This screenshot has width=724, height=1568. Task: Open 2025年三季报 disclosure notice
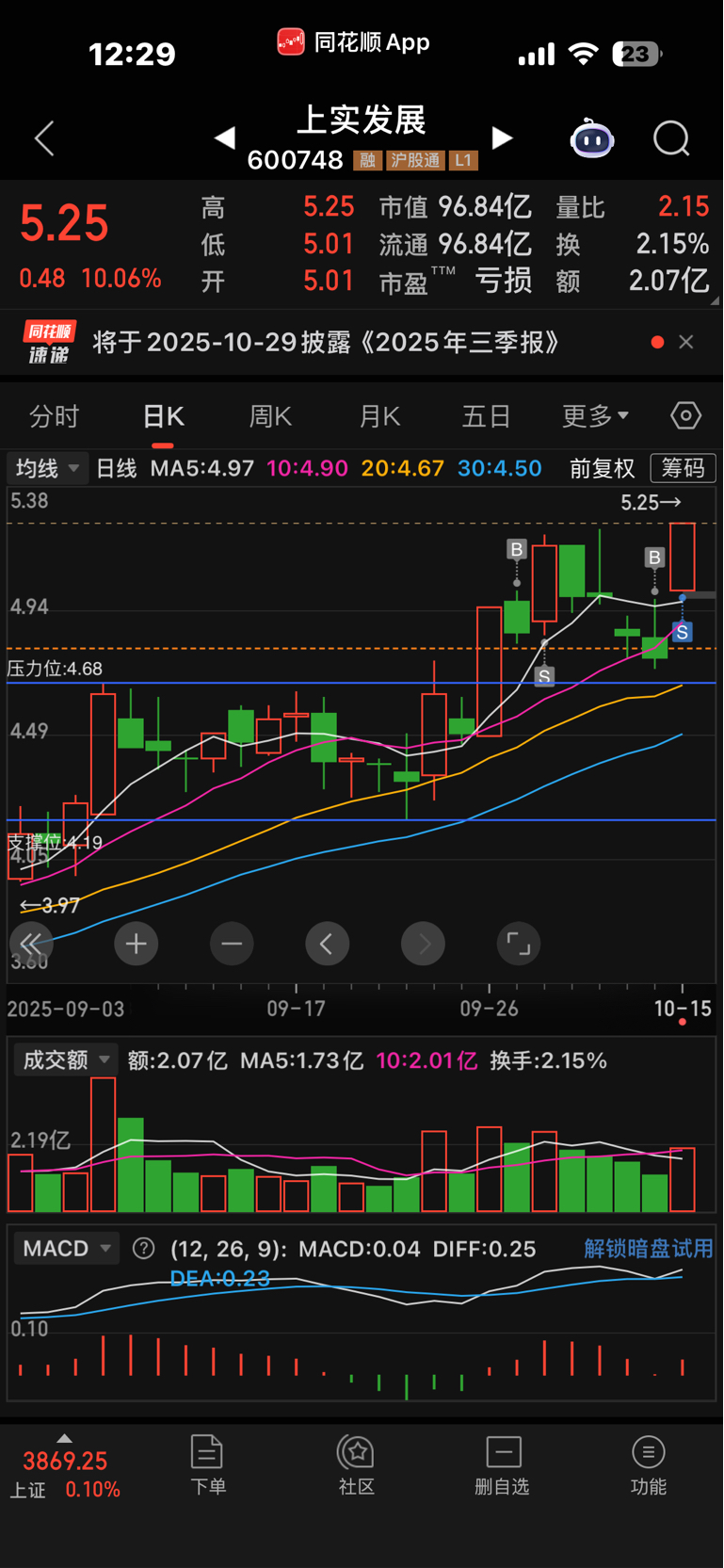pos(326,342)
